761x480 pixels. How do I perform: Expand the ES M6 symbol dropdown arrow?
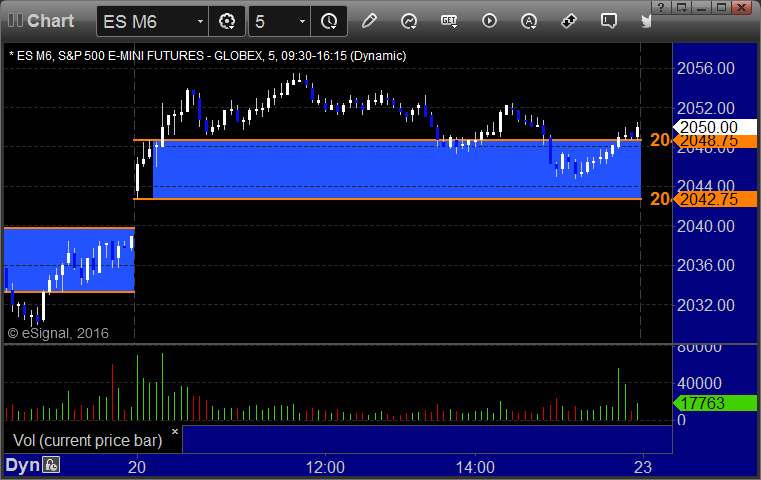200,22
